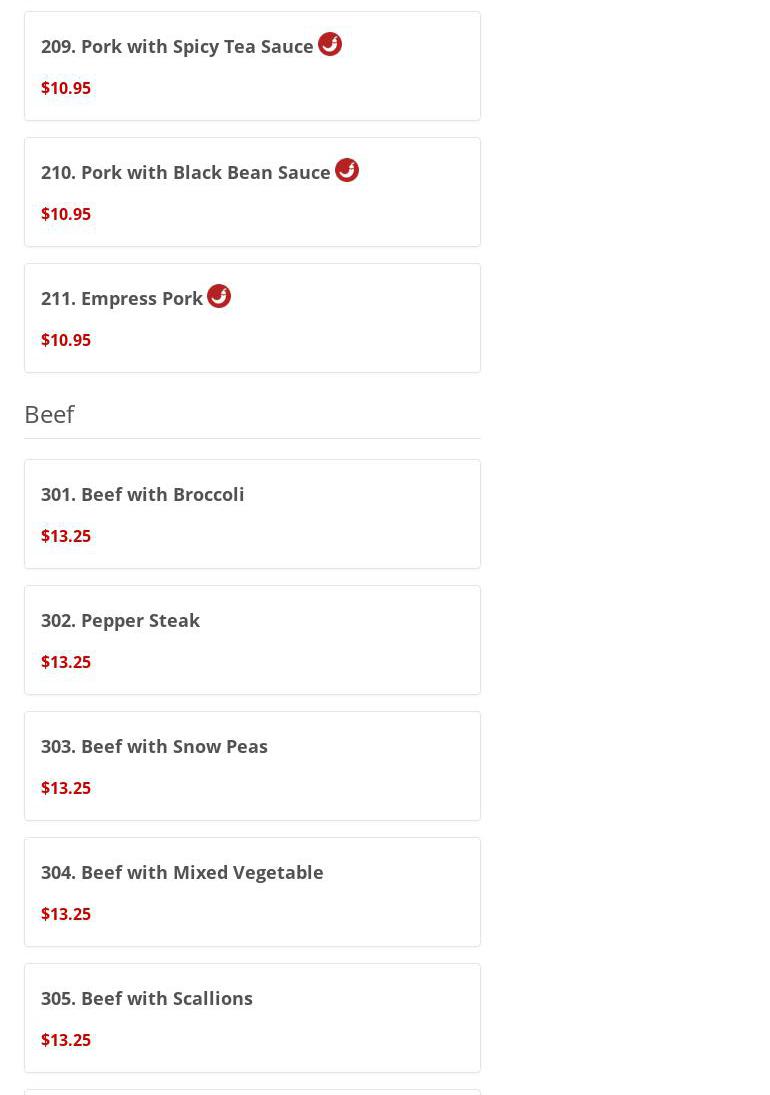Click the $10.95 price under Pork with Spicy Tea Sauce
The height and width of the screenshot is (1095, 770).
pyautogui.click(x=66, y=88)
